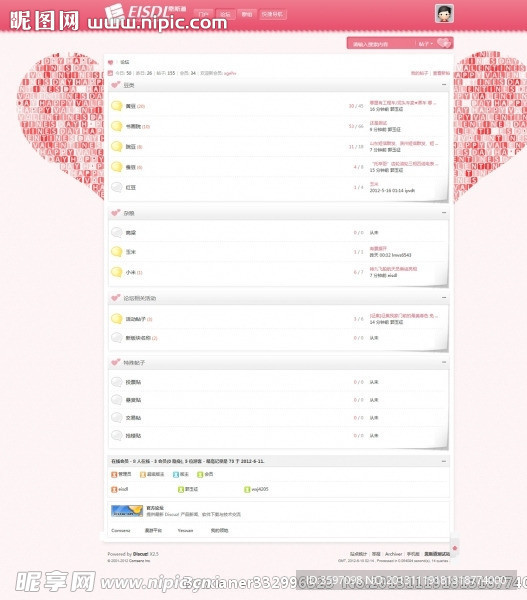This screenshot has height=600, width=527.
Task: Select the 门户 navigation tab
Action: (x=204, y=15)
